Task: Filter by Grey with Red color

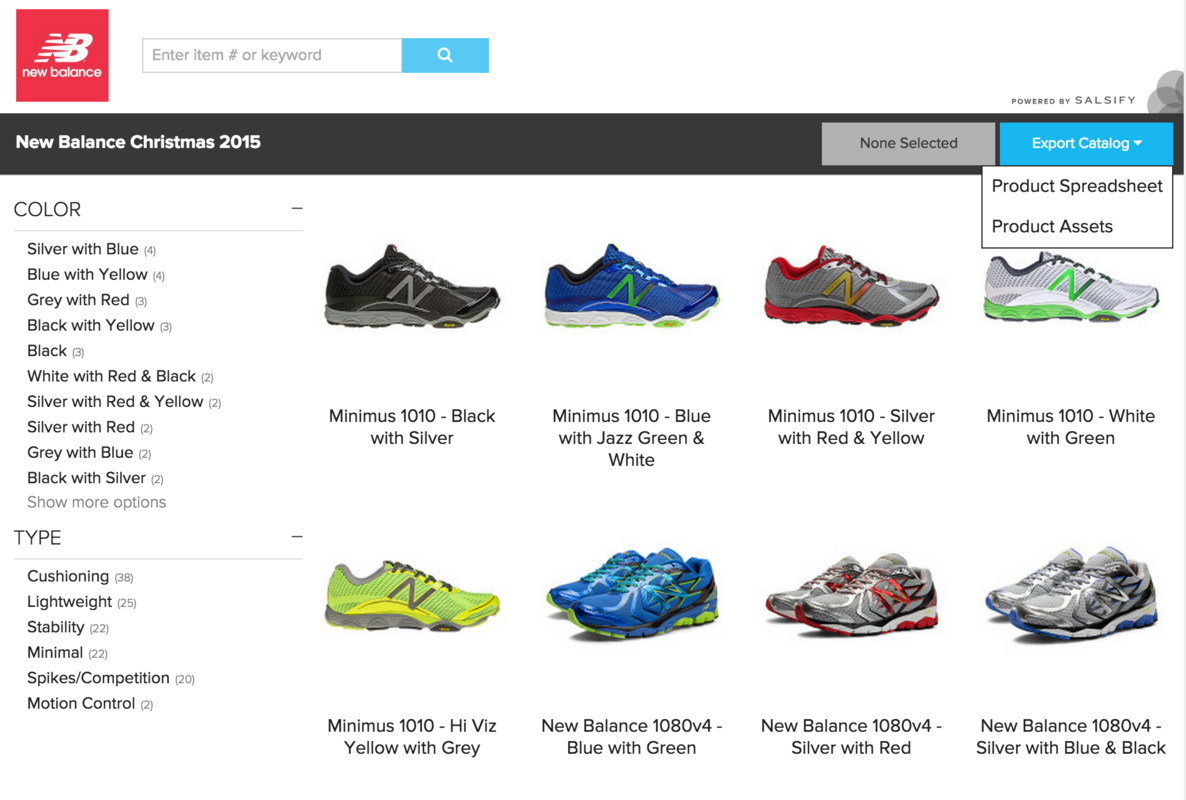Action: tap(78, 299)
